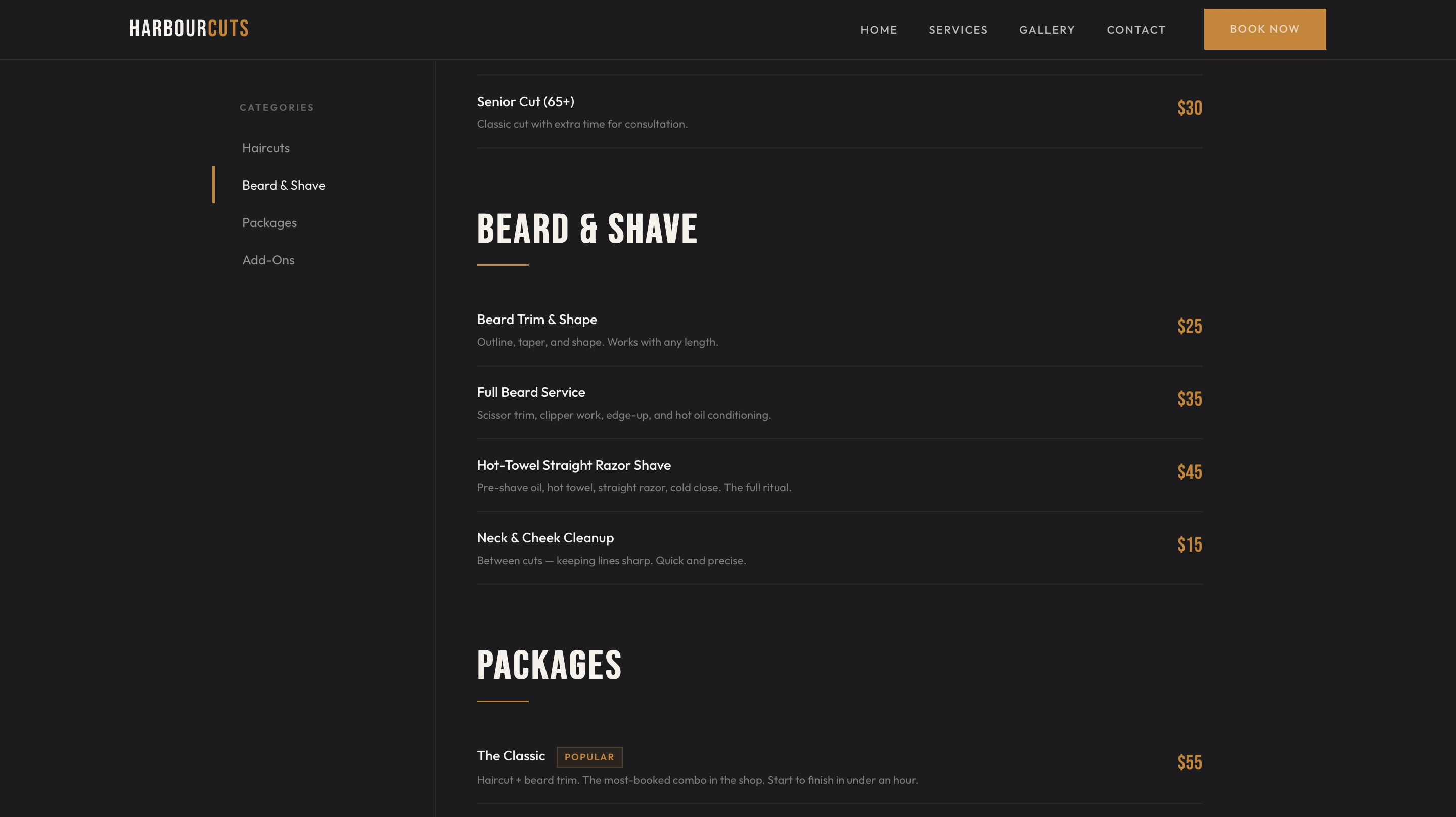Click the HarbourCuts logo
The width and height of the screenshot is (1456, 817).
click(x=189, y=29)
